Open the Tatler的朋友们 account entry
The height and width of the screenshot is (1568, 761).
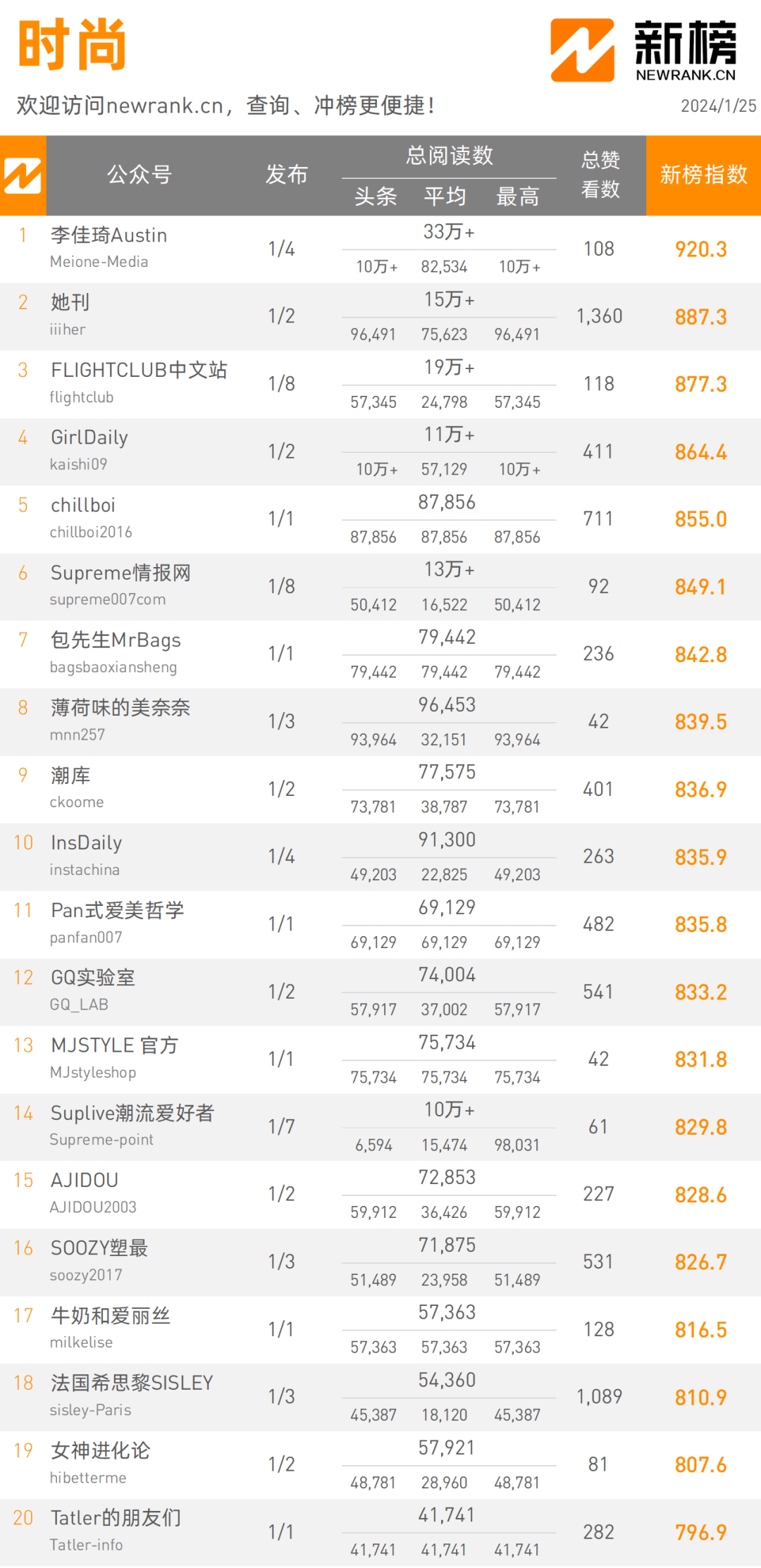[x=116, y=1518]
